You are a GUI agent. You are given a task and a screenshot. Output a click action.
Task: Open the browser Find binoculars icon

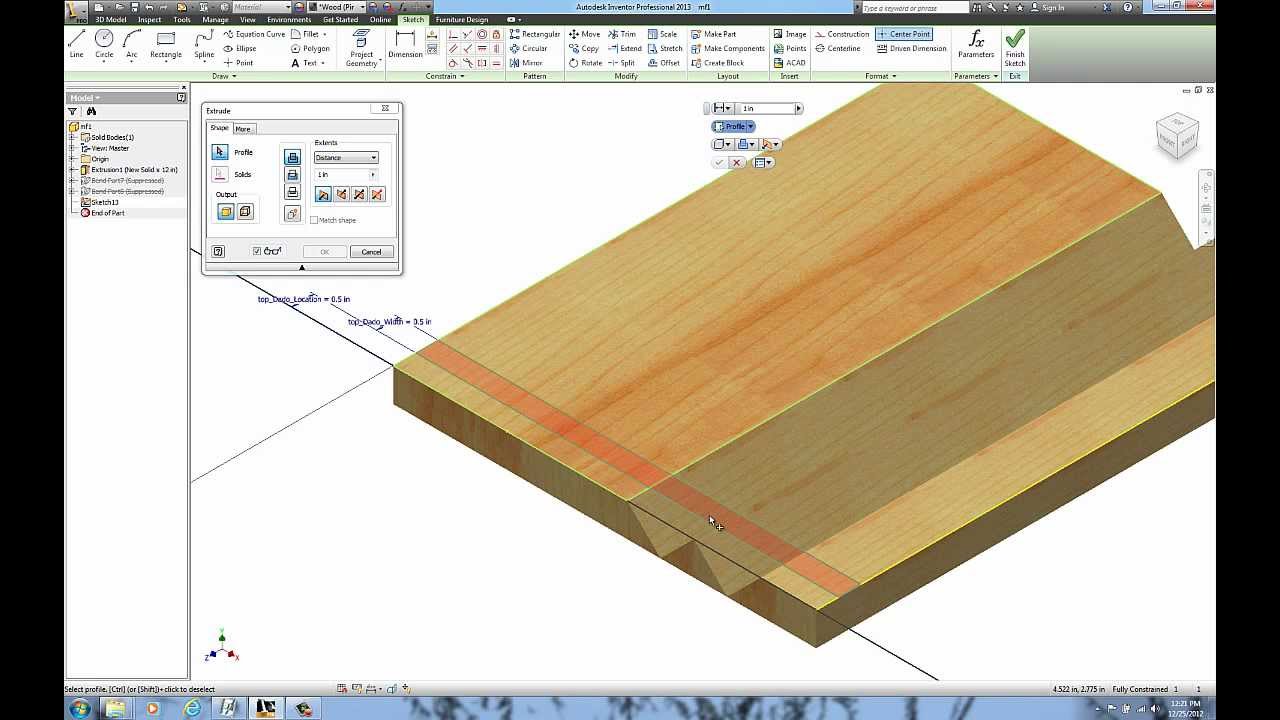[91, 112]
